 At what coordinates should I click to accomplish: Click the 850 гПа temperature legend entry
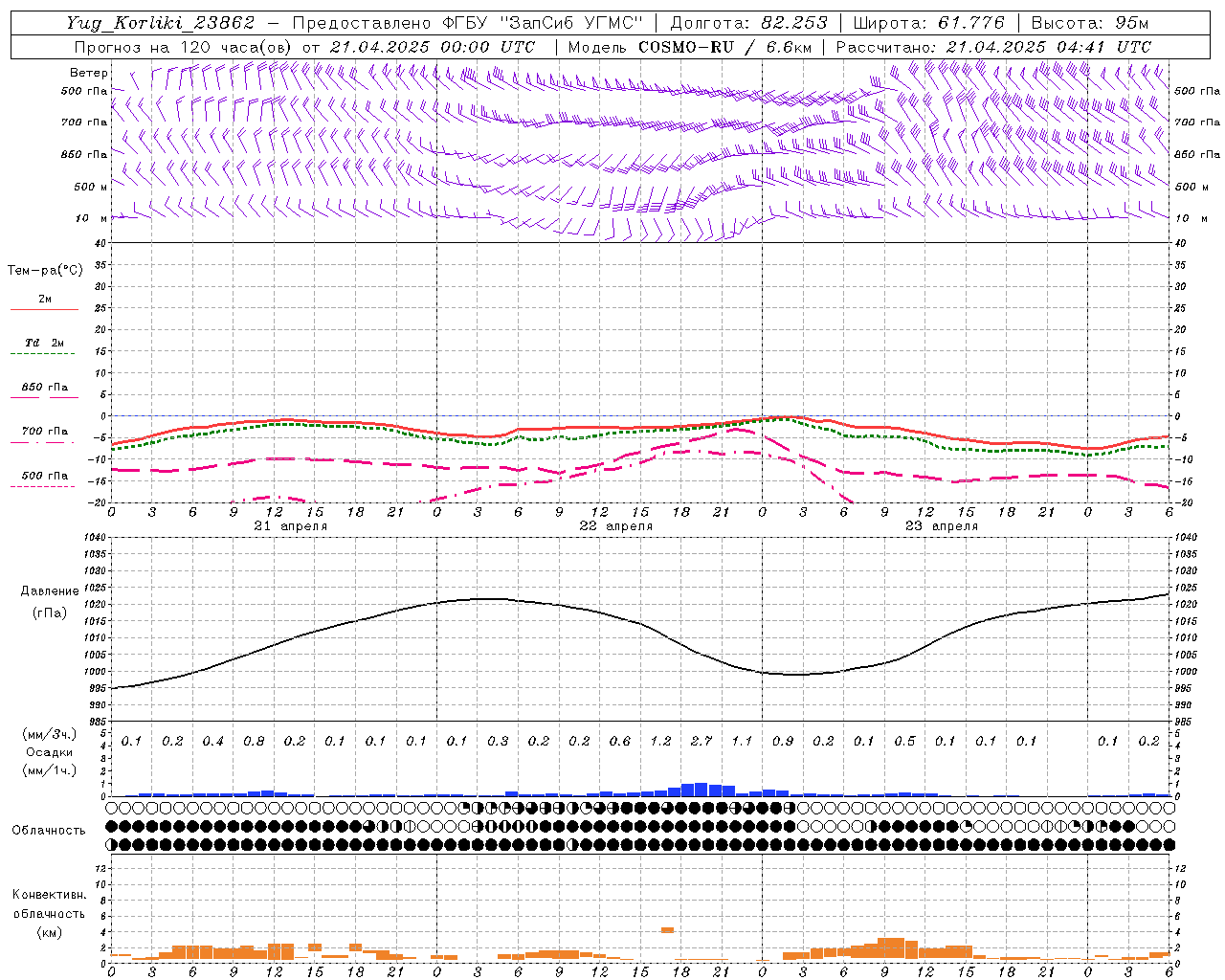44,388
